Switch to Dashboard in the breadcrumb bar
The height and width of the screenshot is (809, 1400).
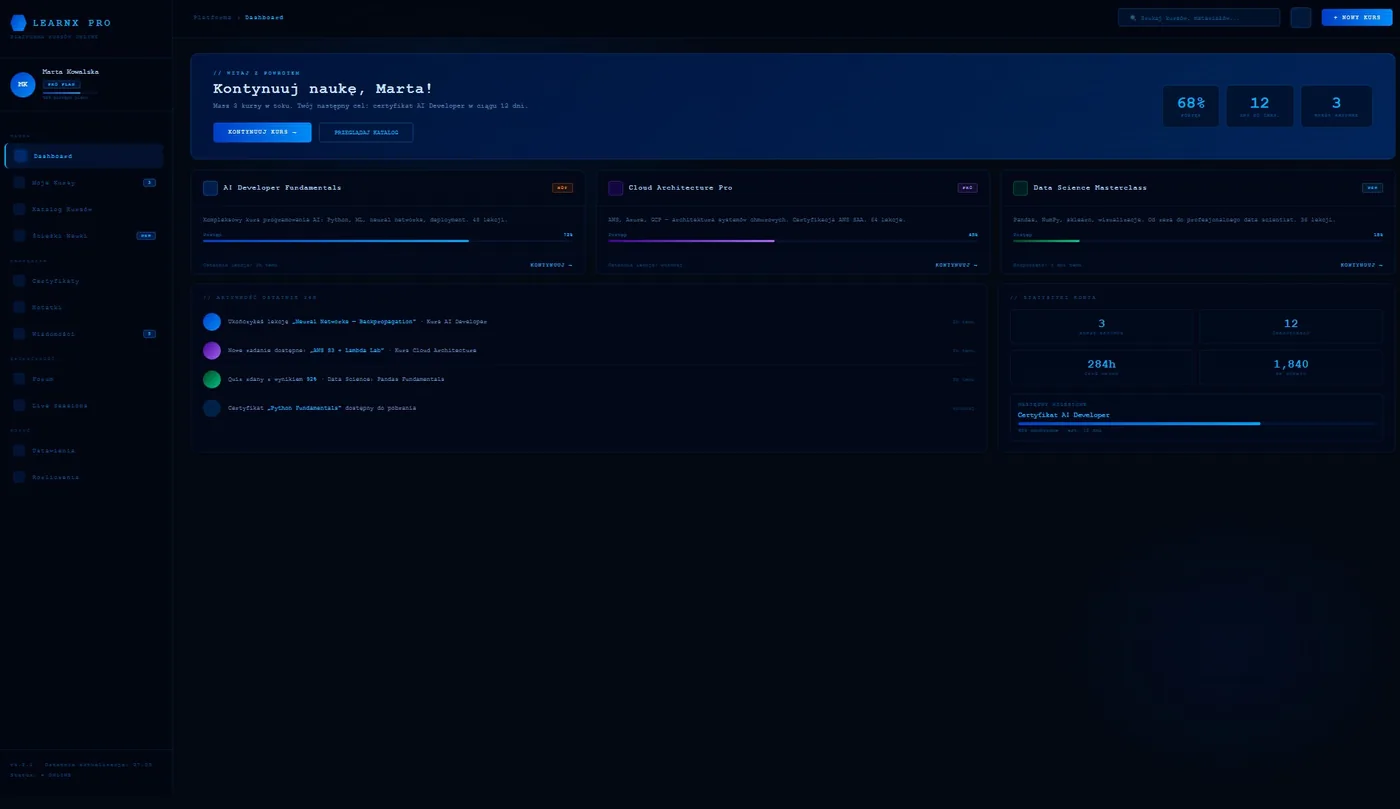pyautogui.click(x=263, y=17)
